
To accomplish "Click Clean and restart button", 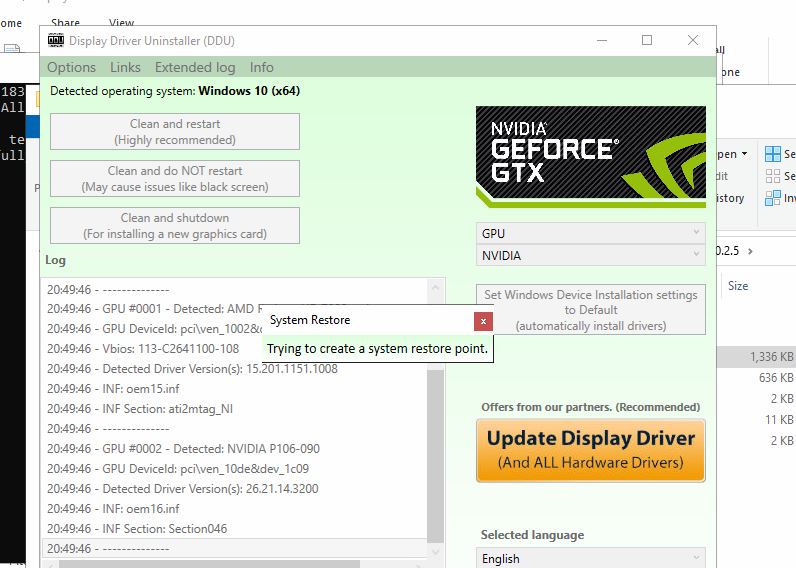I will coord(175,131).
